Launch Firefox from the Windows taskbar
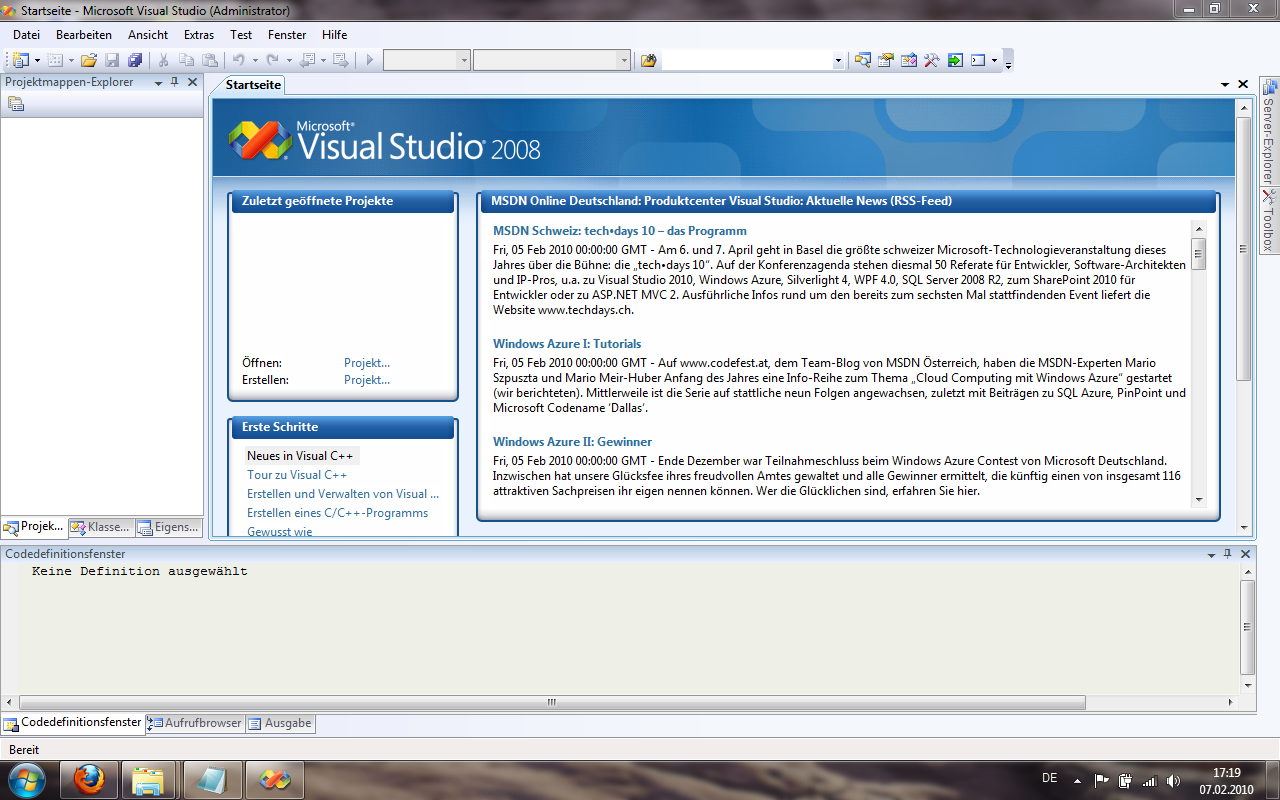Image resolution: width=1280 pixels, height=800 pixels. coord(89,779)
